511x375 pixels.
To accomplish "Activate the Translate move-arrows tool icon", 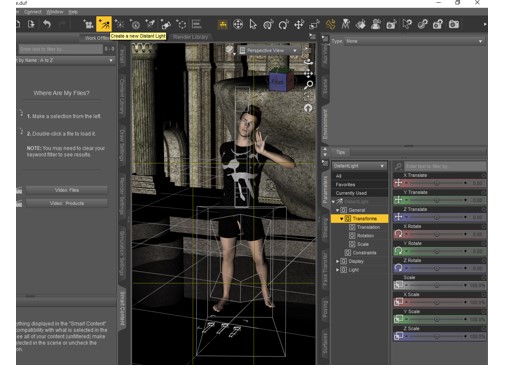I will coord(299,24).
